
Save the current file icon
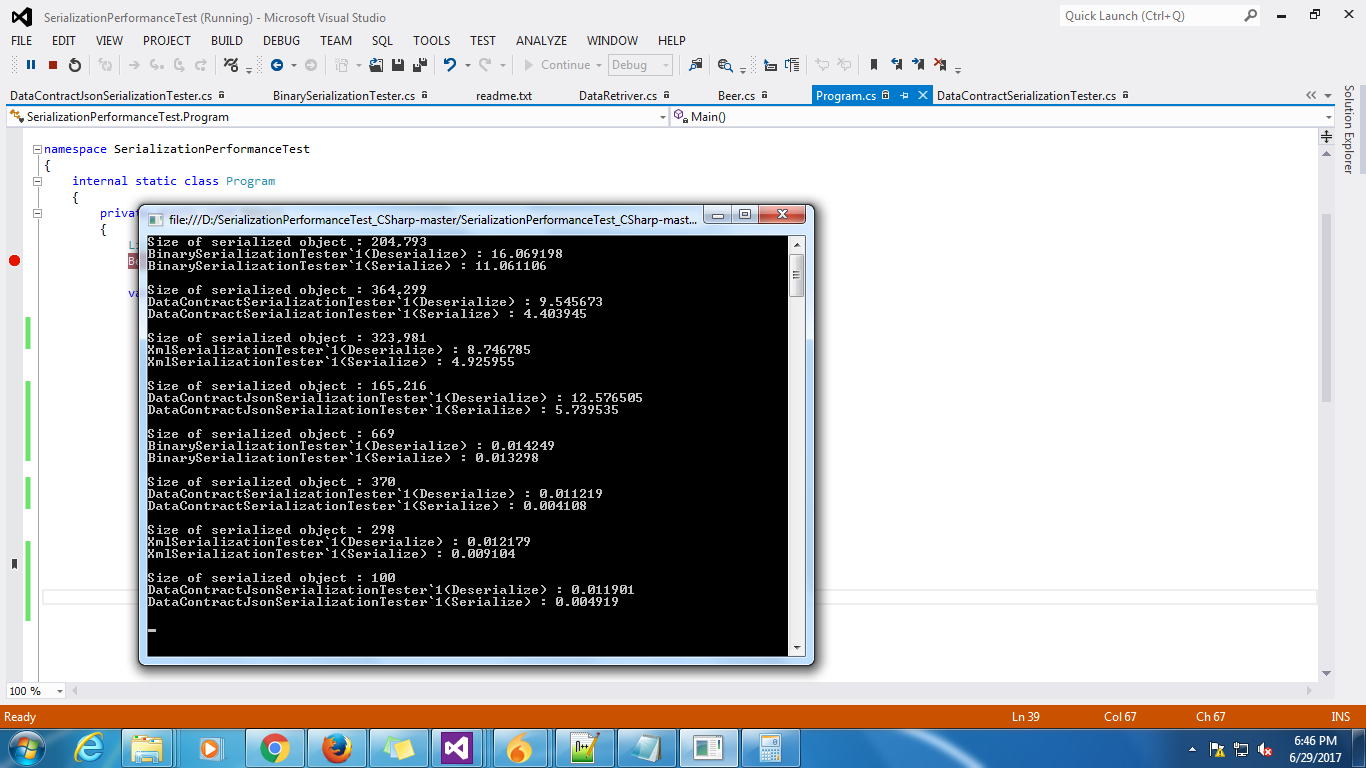point(398,65)
